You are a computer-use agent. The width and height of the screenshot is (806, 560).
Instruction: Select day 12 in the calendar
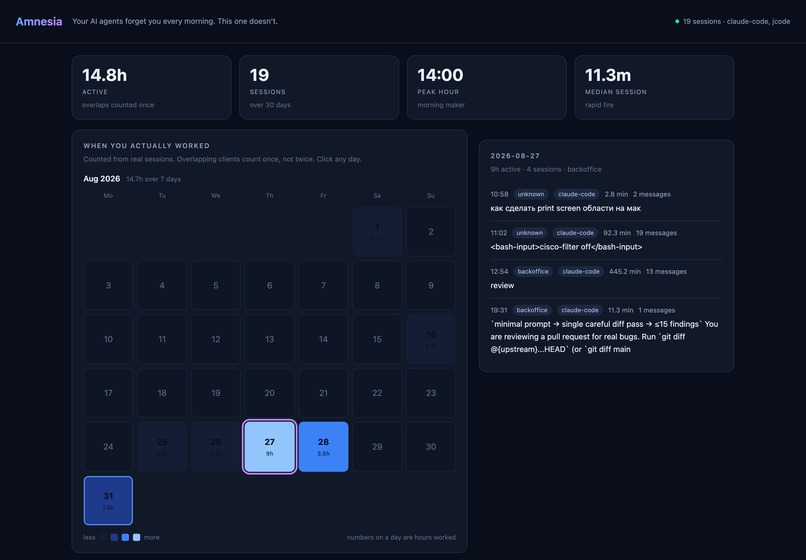(216, 339)
